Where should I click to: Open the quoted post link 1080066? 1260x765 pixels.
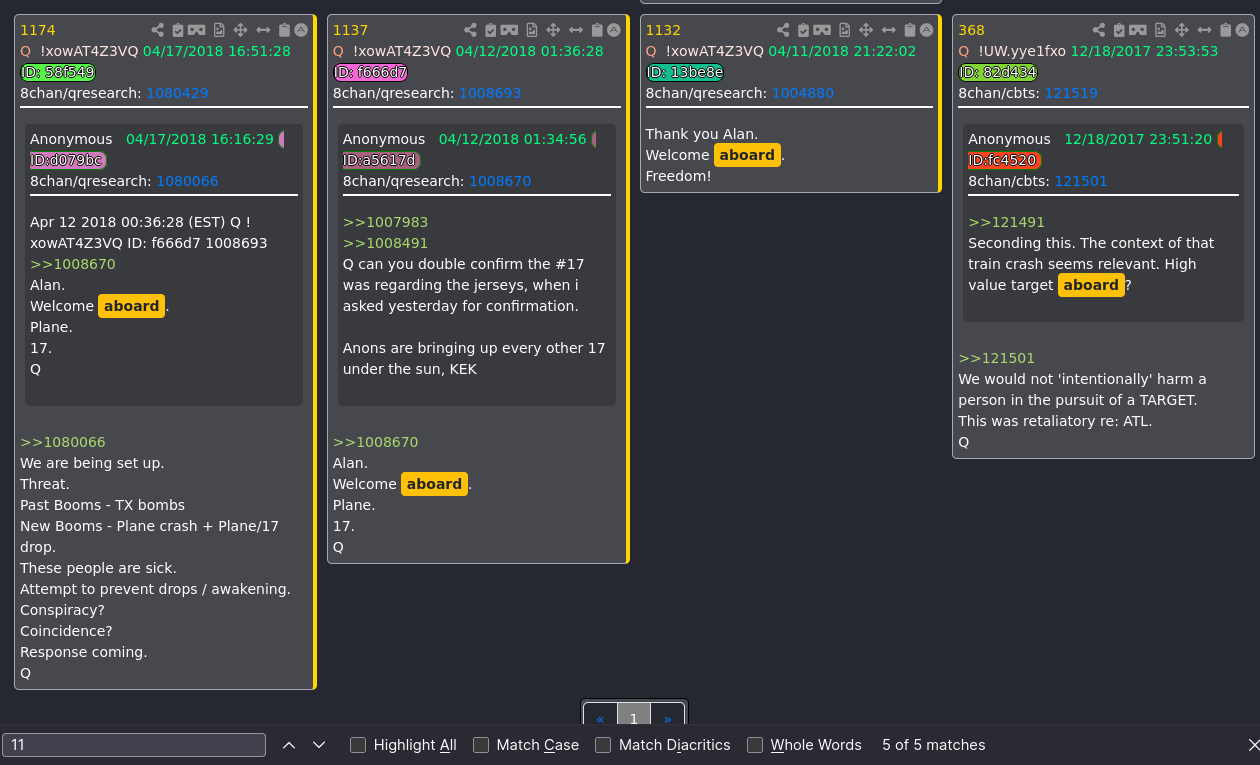coord(187,181)
